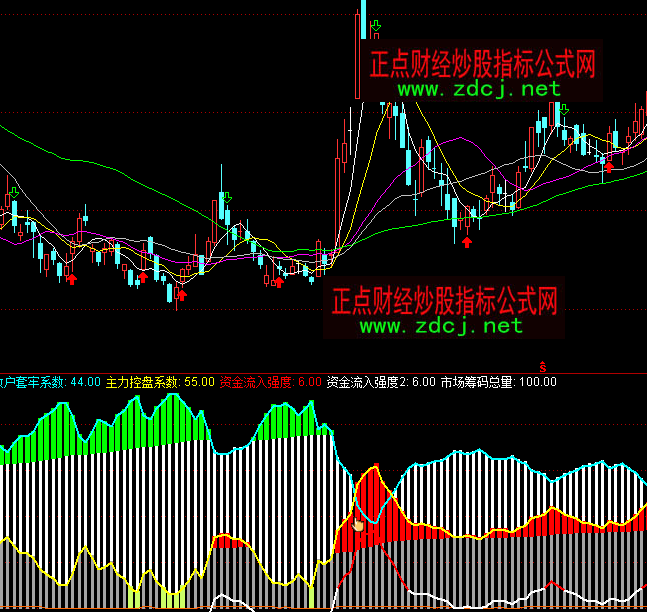Click the red 资金流入强度 6.00 label

(x=270, y=381)
